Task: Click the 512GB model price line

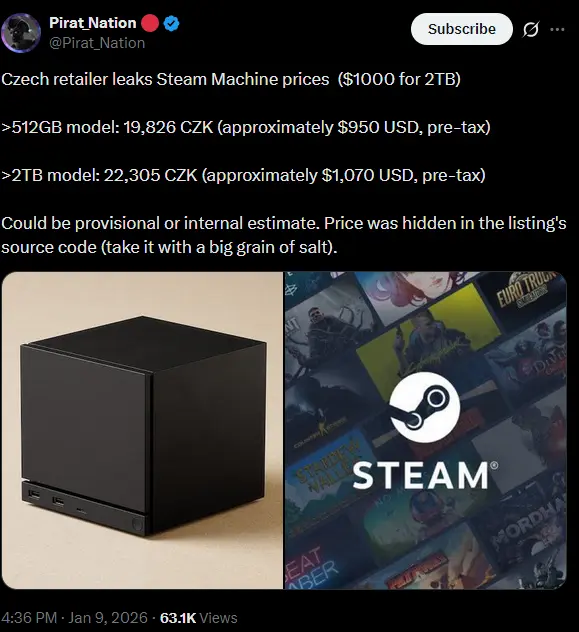Action: 246,127
